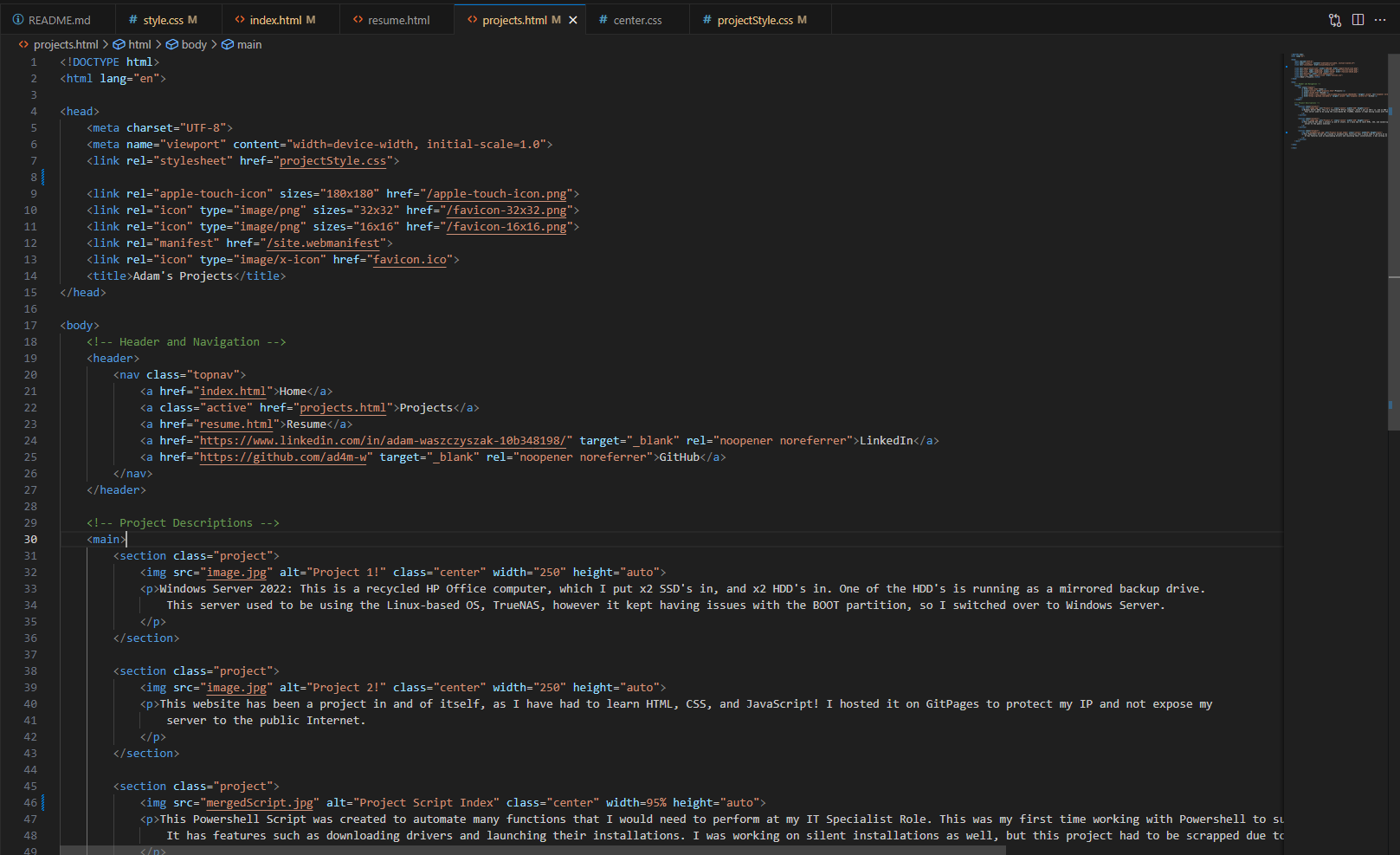This screenshot has height=855, width=1400.
Task: Click the /site.webmanifest href link
Action: click(323, 243)
